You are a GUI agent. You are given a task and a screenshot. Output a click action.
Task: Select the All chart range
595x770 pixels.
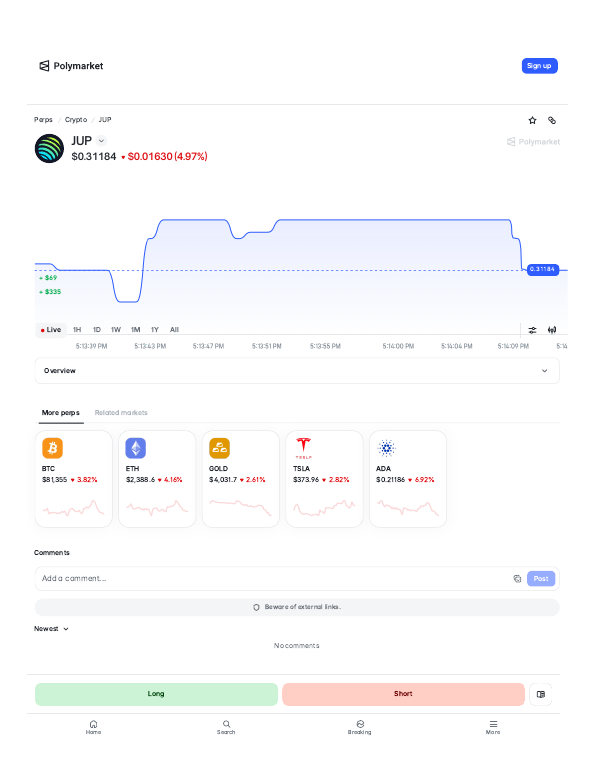[174, 330]
